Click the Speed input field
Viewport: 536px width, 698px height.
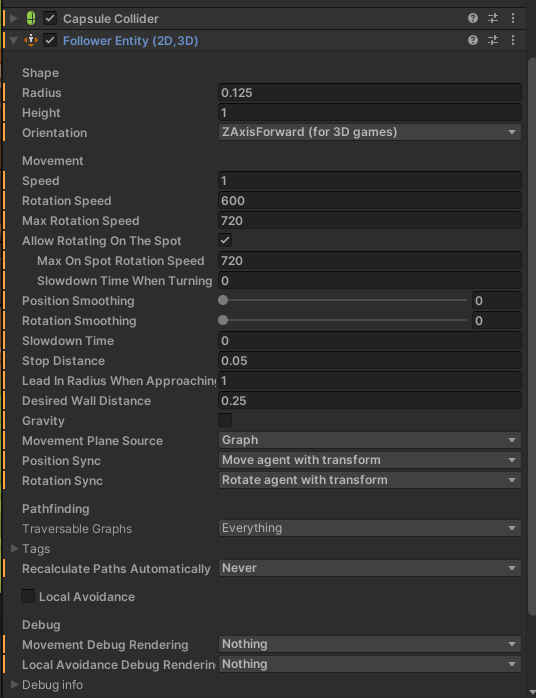[370, 180]
